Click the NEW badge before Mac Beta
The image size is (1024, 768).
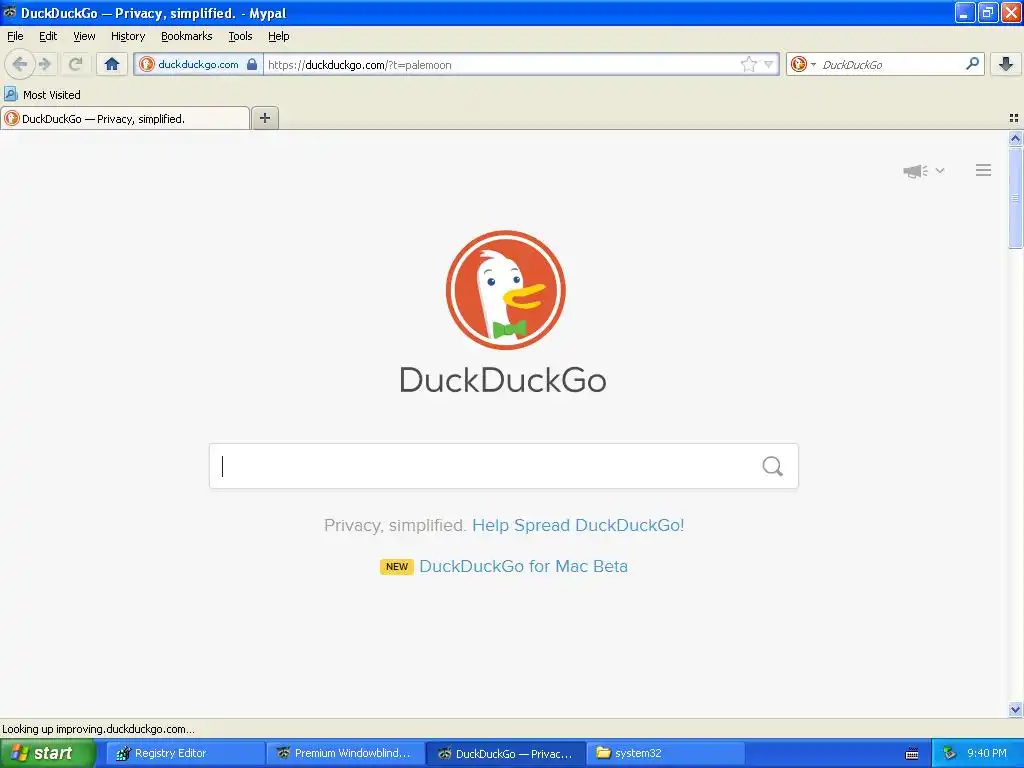click(396, 566)
